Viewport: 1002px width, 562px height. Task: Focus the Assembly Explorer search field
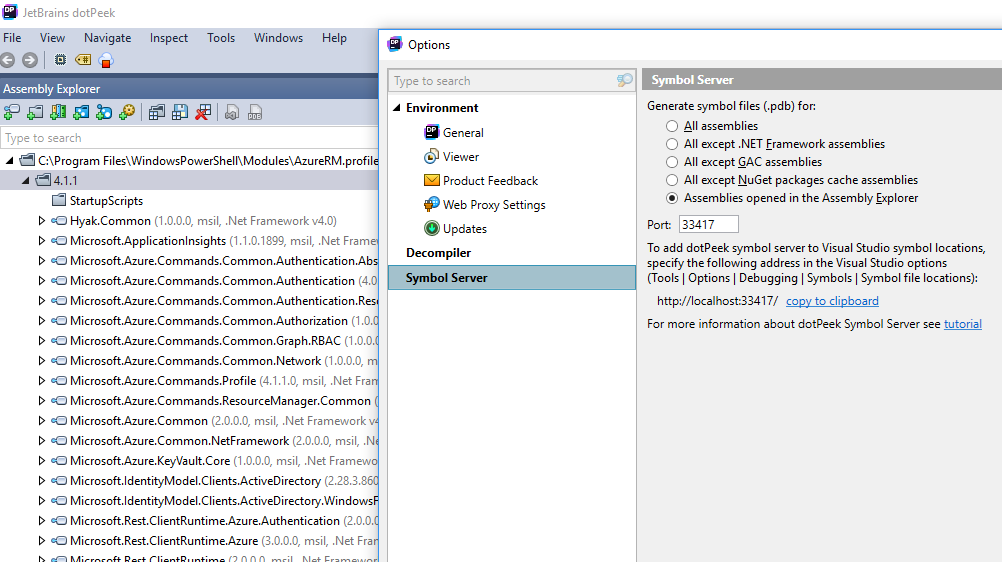pos(190,137)
